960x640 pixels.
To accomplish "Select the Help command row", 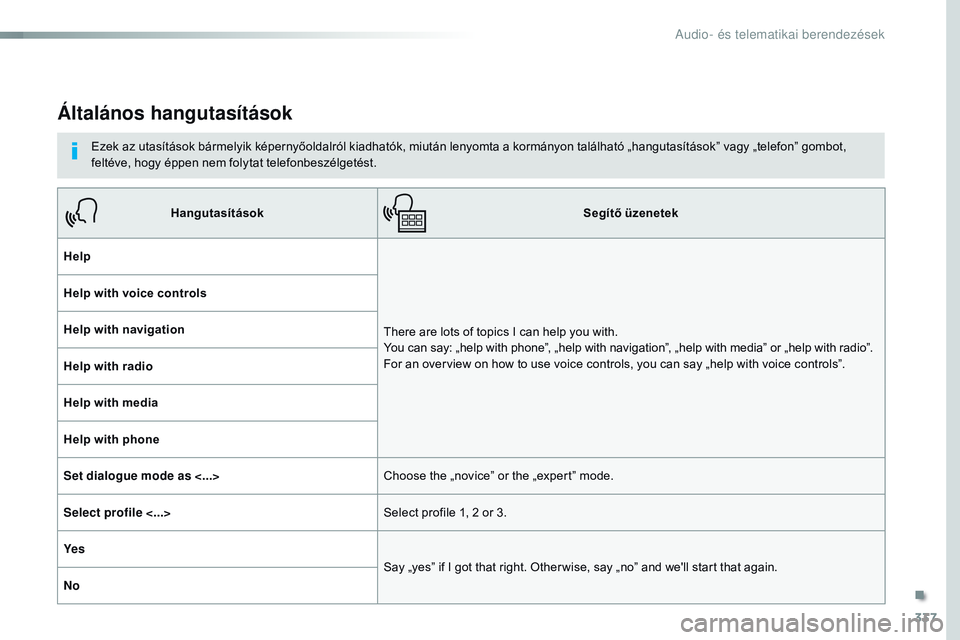I will (217, 257).
